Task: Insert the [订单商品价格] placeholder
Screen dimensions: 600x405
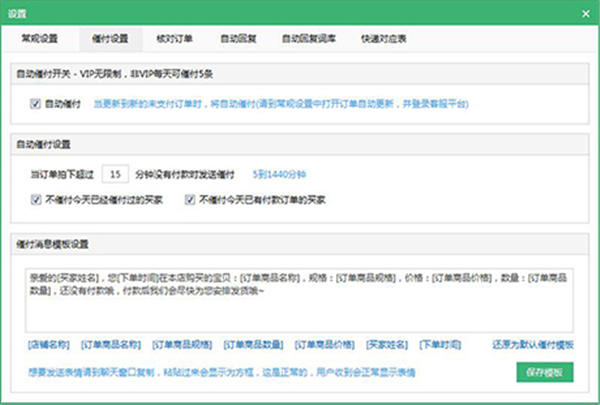Action: pos(324,345)
